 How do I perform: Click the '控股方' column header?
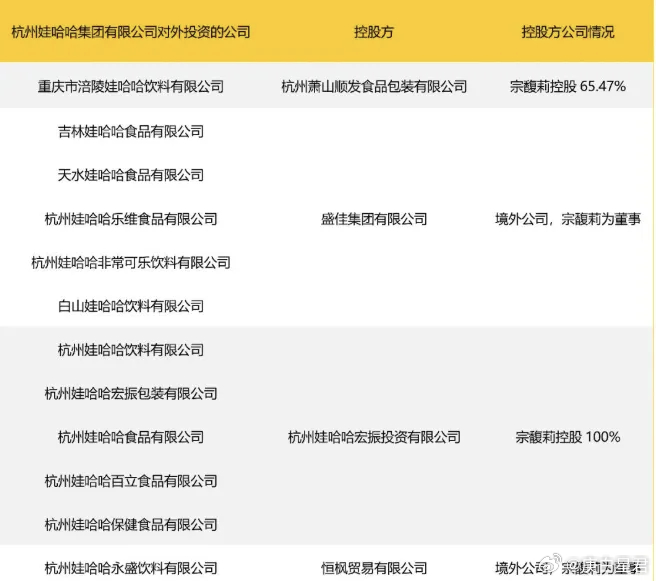click(x=374, y=32)
